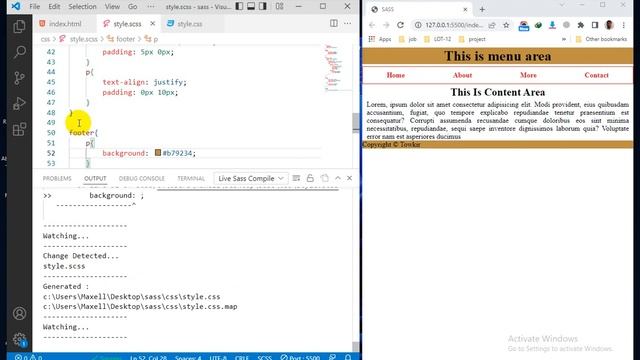Switch to the Debug Console panel tab
Viewport: 640px width, 360px height.
142,178
